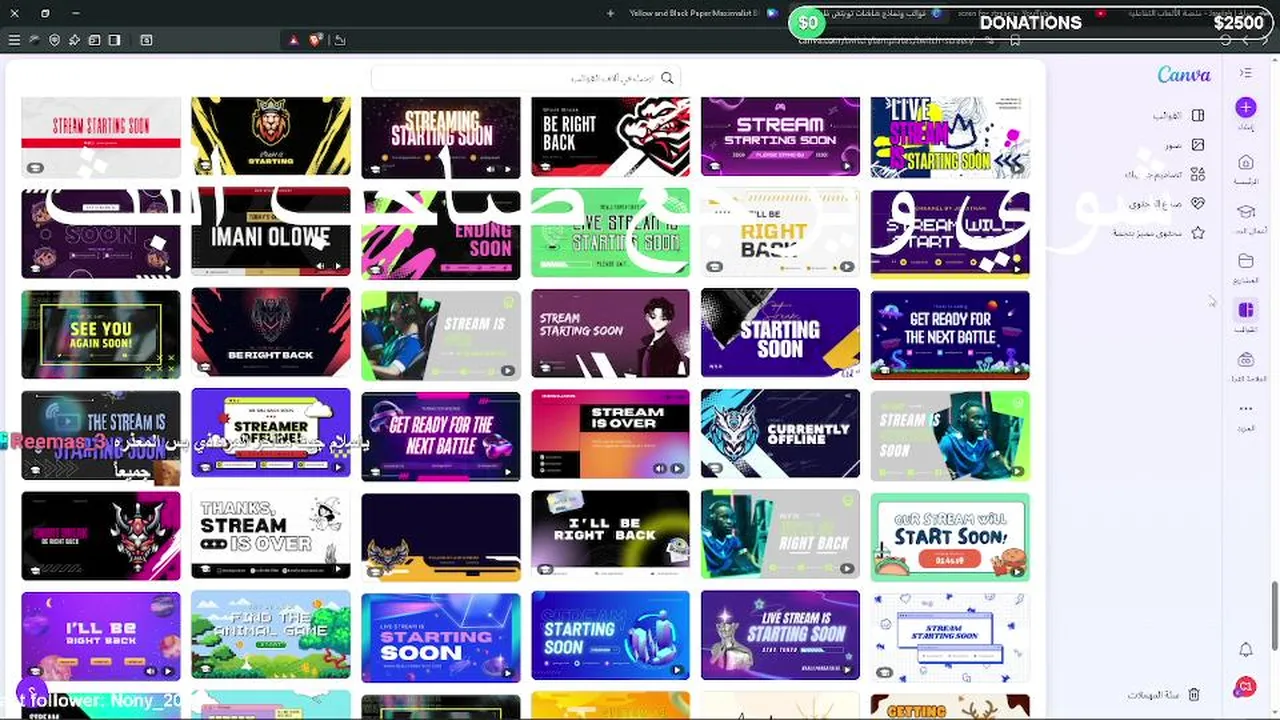Image resolution: width=1280 pixels, height=720 pixels.
Task: Open pixel Get Ready For Next Battle template
Action: coord(950,334)
